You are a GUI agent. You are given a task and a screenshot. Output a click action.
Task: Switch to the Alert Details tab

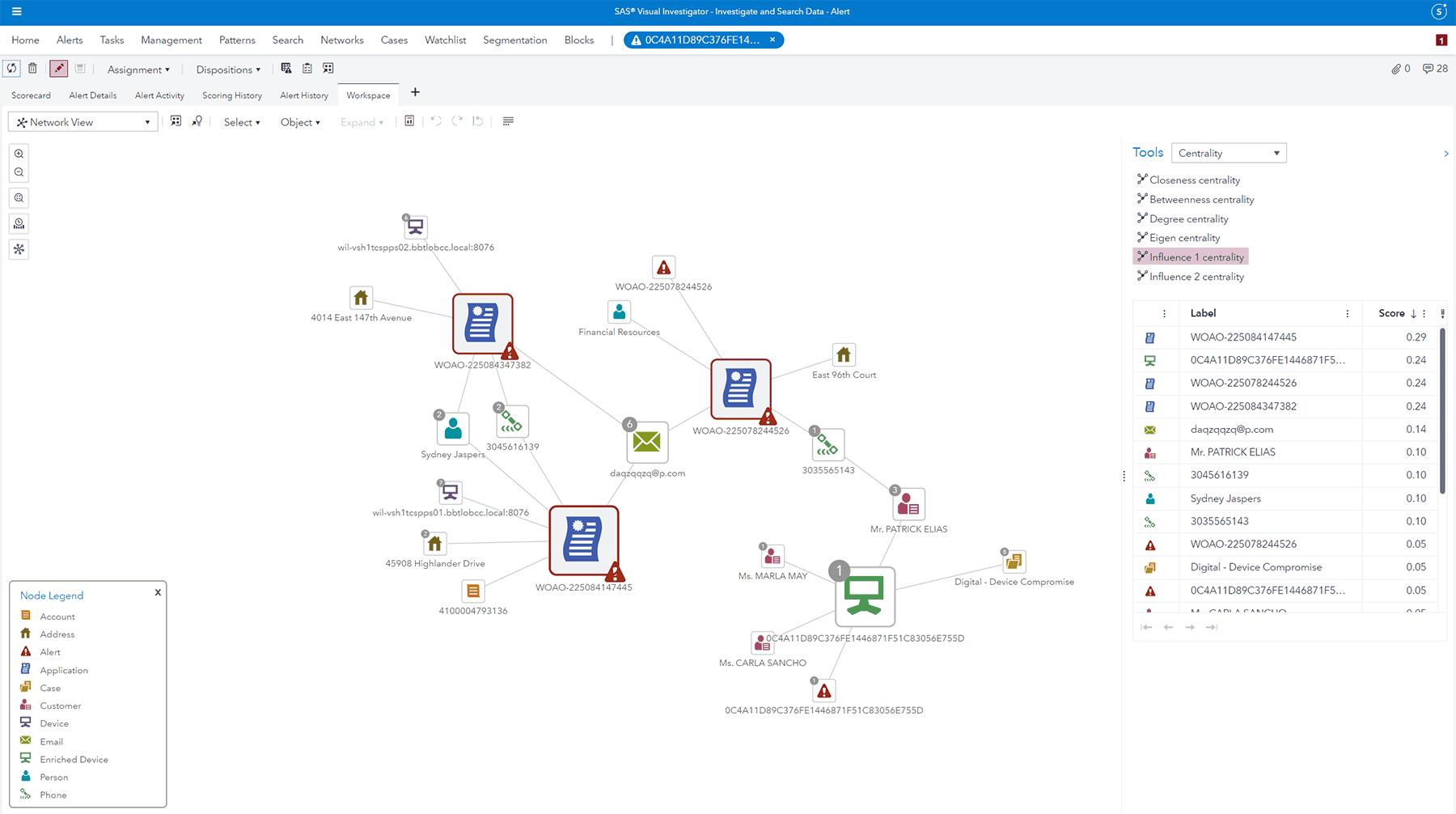click(93, 95)
